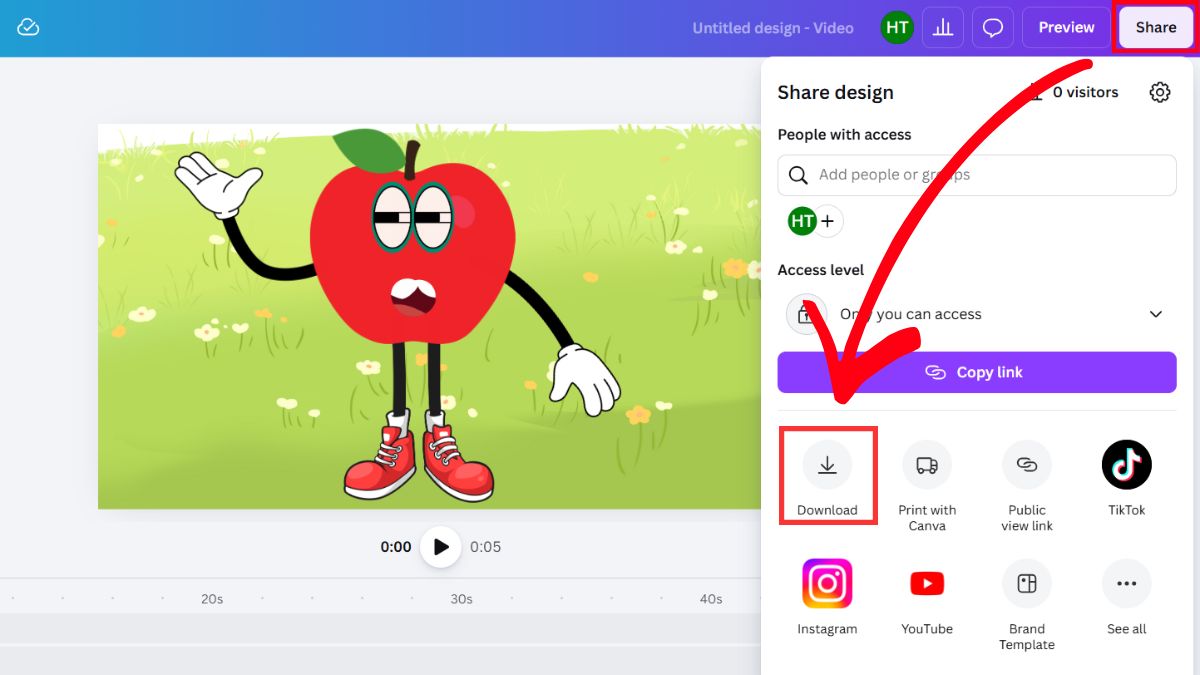Open the analytics chart icon
Viewport: 1200px width, 675px height.
pos(942,28)
